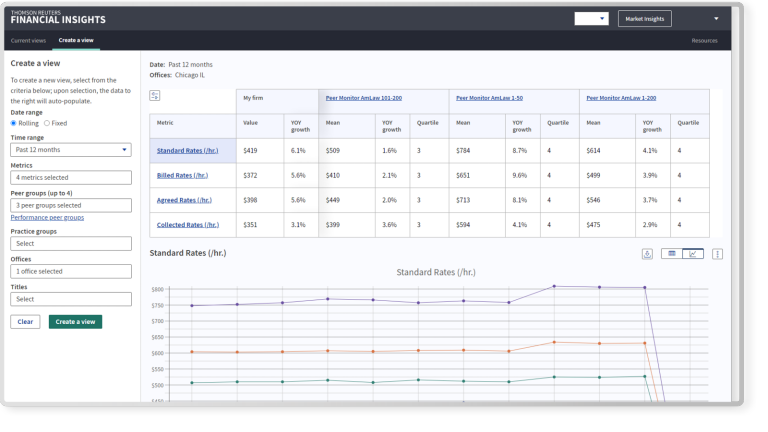Open the user menu arrow at top right

point(716,18)
